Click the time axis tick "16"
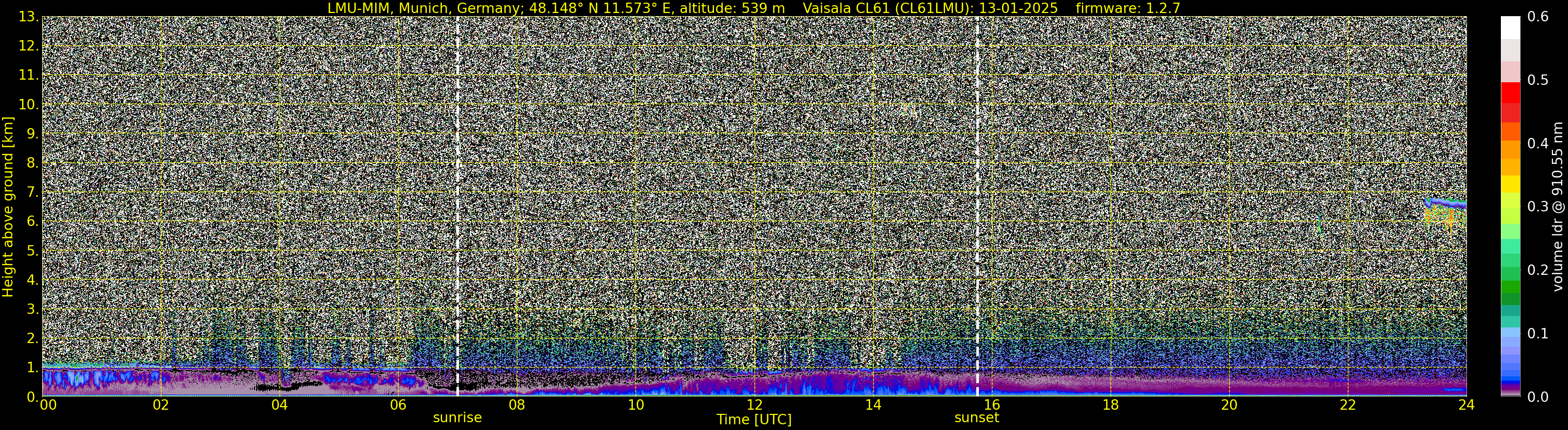Viewport: 1568px width, 430px height. coord(991,405)
